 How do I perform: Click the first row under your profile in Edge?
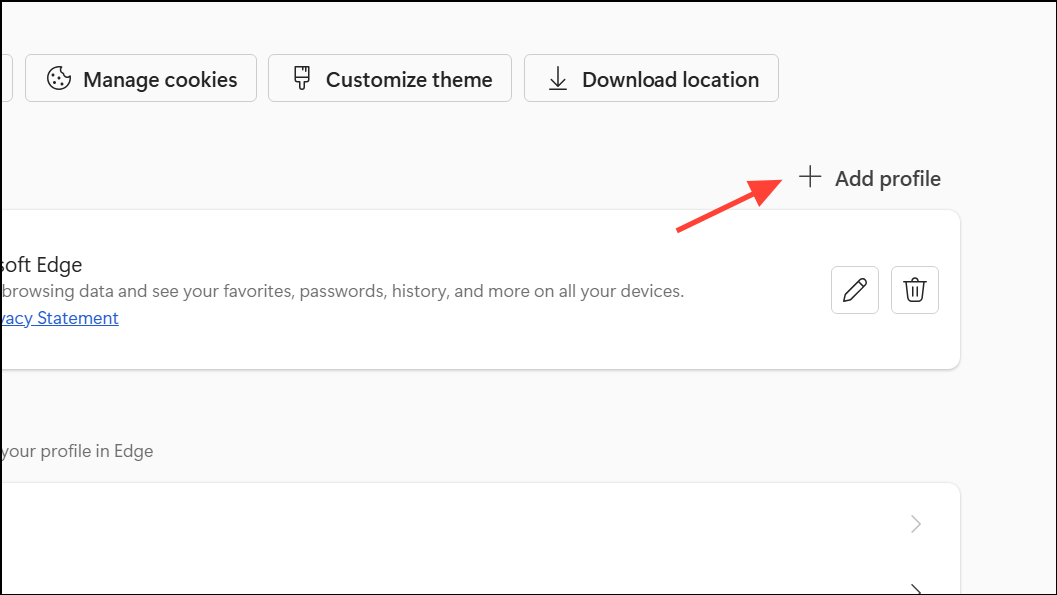click(481, 524)
